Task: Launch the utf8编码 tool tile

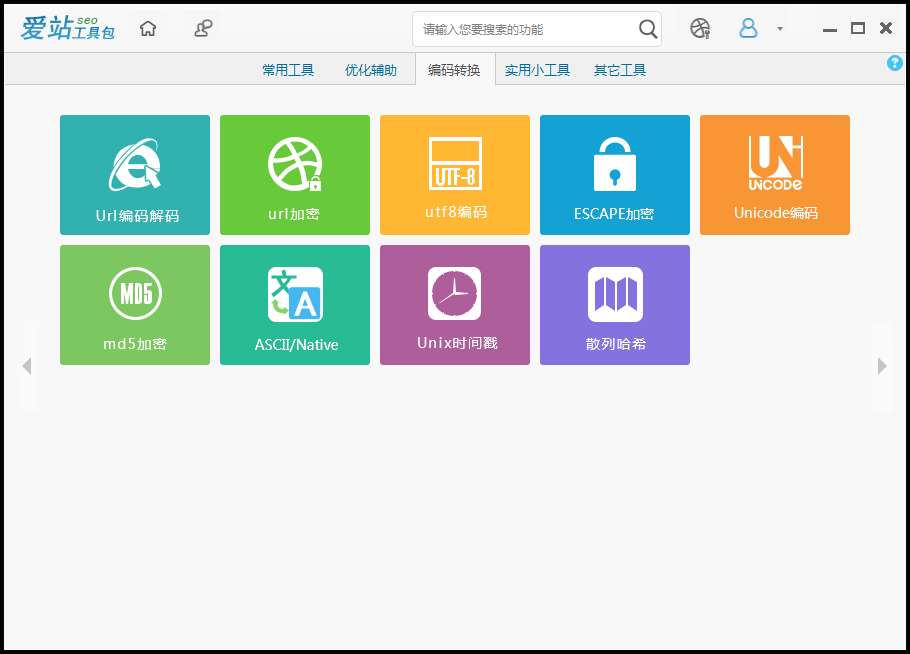Action: 455,175
